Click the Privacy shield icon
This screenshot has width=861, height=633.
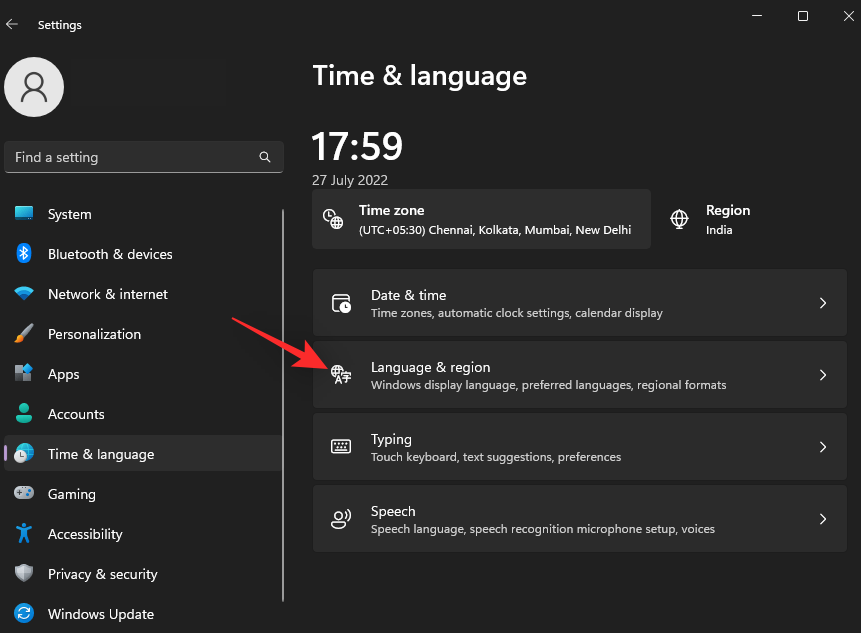click(24, 573)
